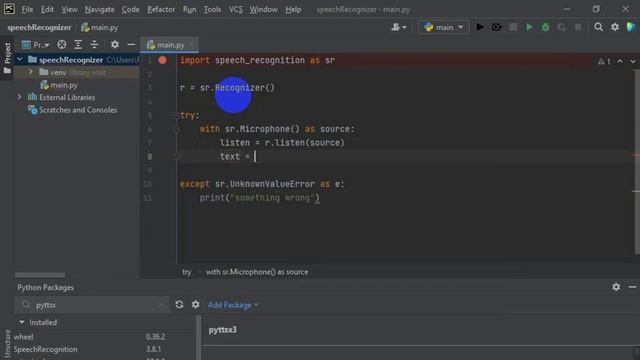Go to previous highlighted problem arrow
The width and height of the screenshot is (640, 360).
coord(620,61)
